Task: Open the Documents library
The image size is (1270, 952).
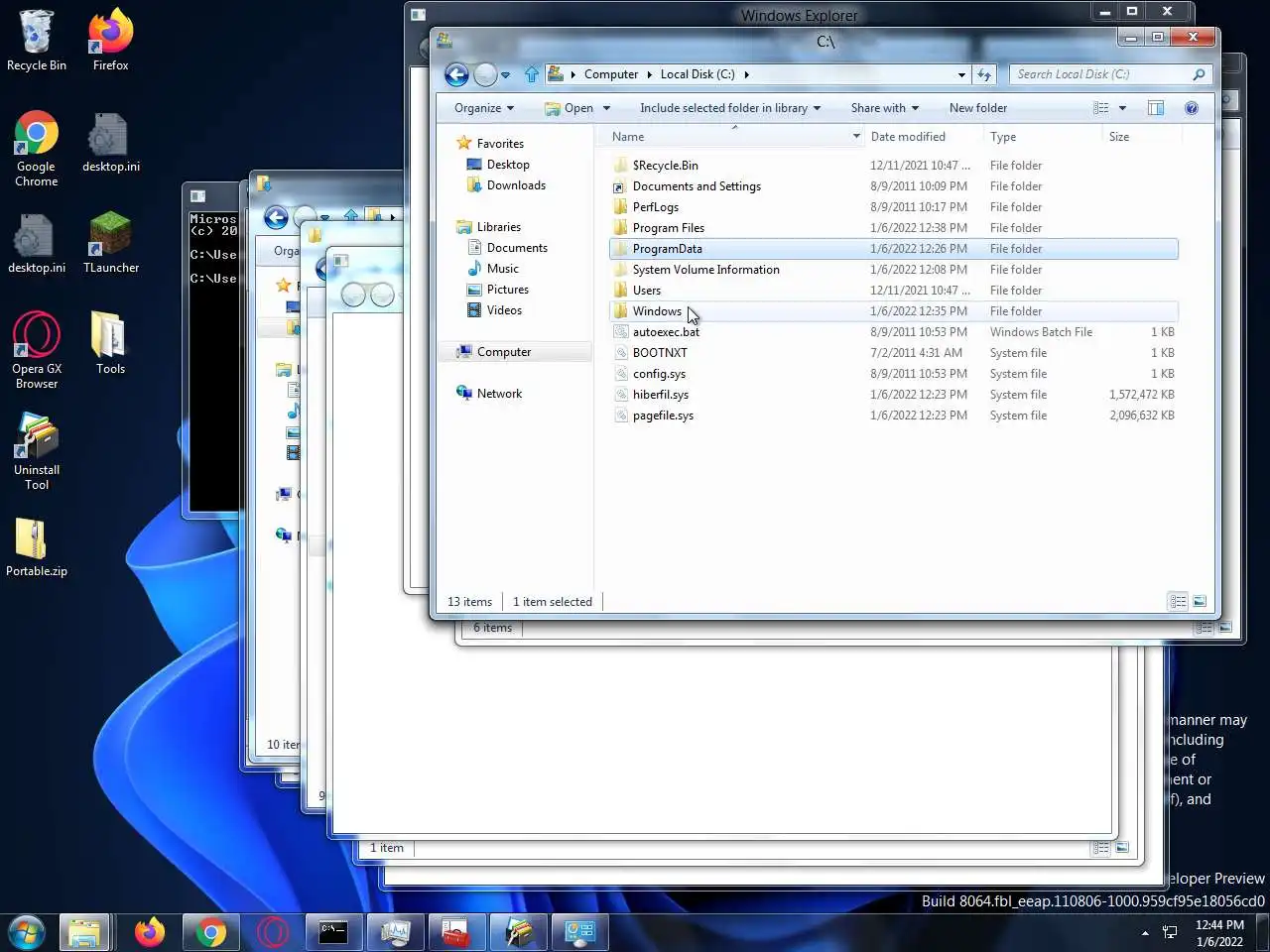Action: click(x=517, y=248)
